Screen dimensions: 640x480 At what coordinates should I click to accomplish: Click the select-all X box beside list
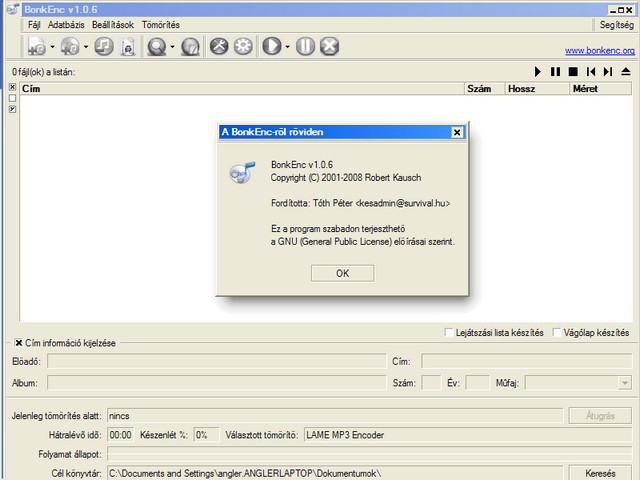(13, 87)
